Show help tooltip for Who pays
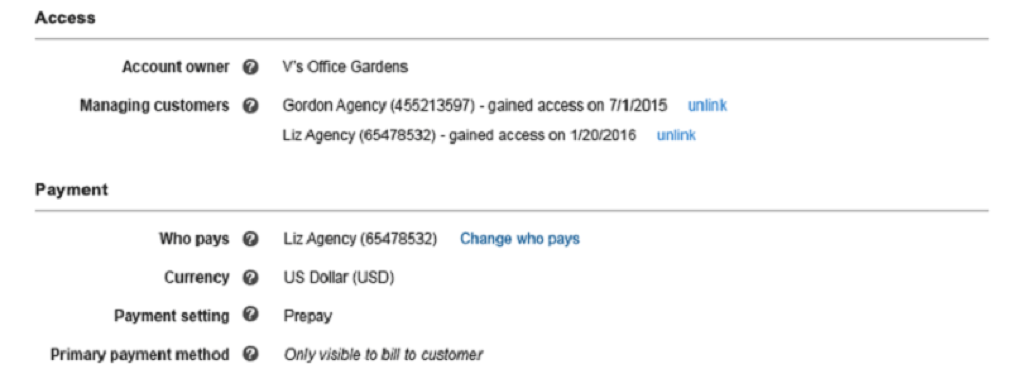The height and width of the screenshot is (381, 1011). pos(251,239)
